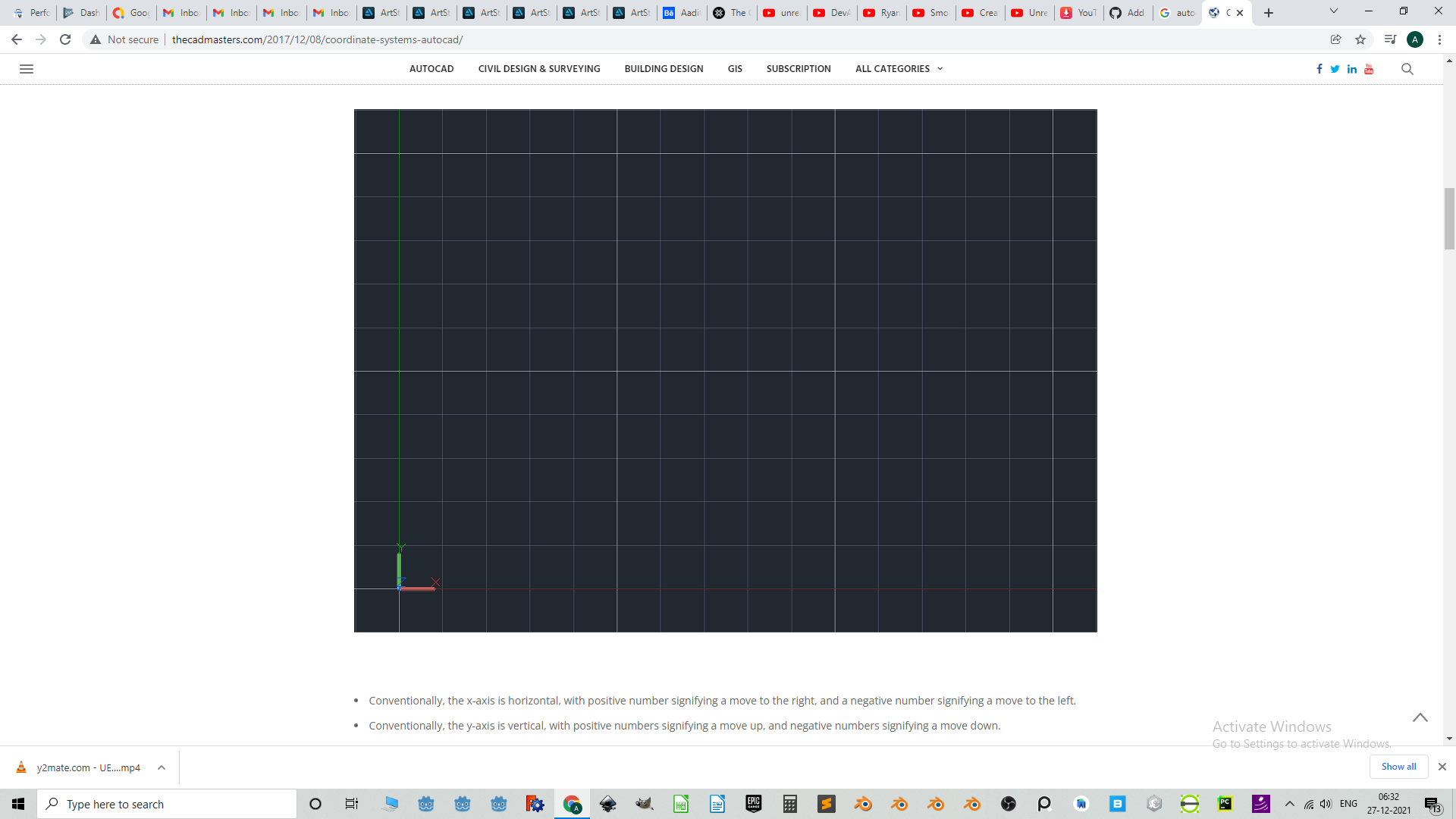Click the back-to-top arrow
This screenshot has width=1456, height=819.
tap(1420, 717)
